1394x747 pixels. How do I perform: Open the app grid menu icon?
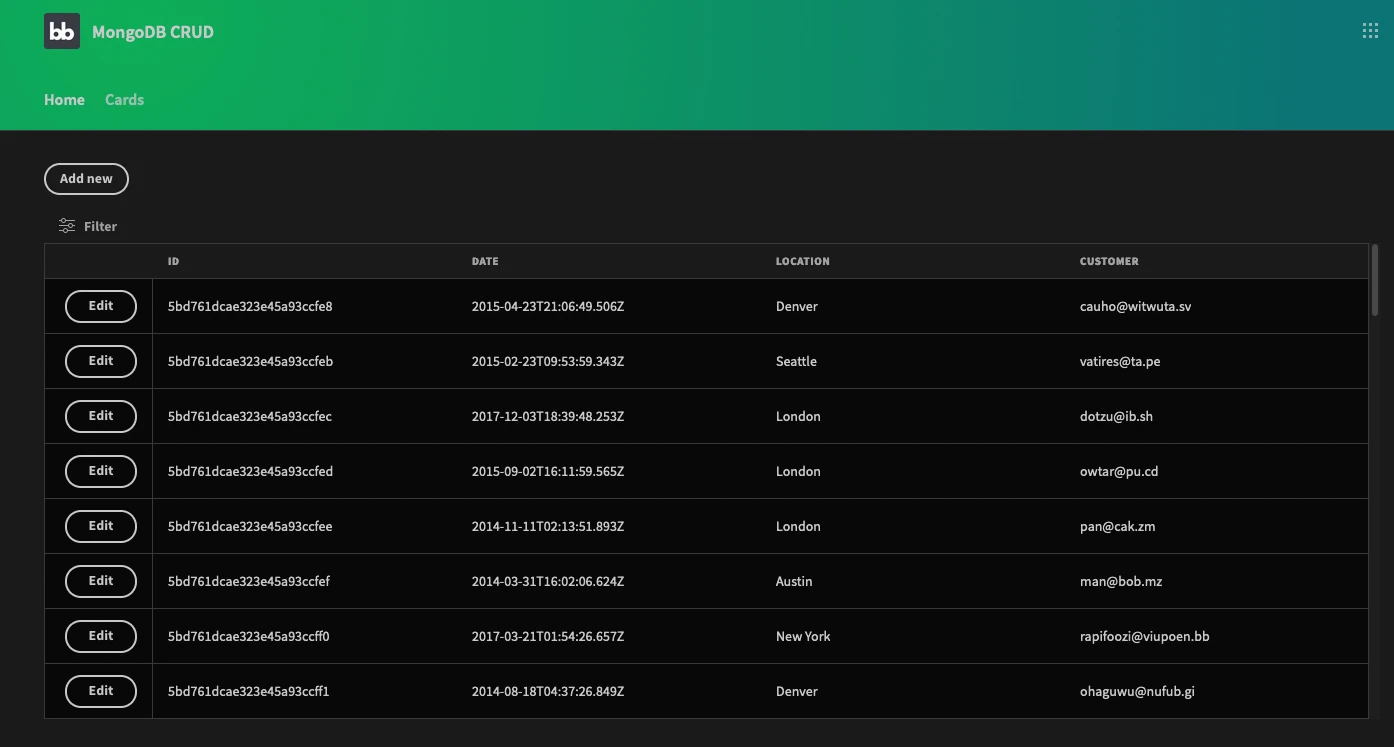1370,31
